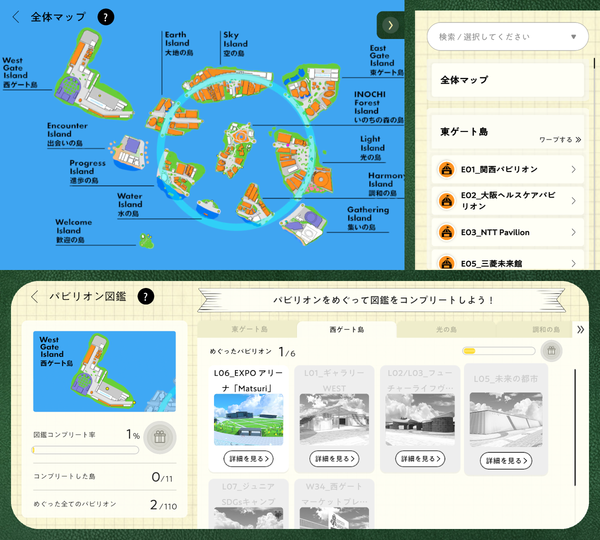The image size is (600, 540).
Task: Click the pavilion grid vertical scrollbar
Action: pos(575,428)
